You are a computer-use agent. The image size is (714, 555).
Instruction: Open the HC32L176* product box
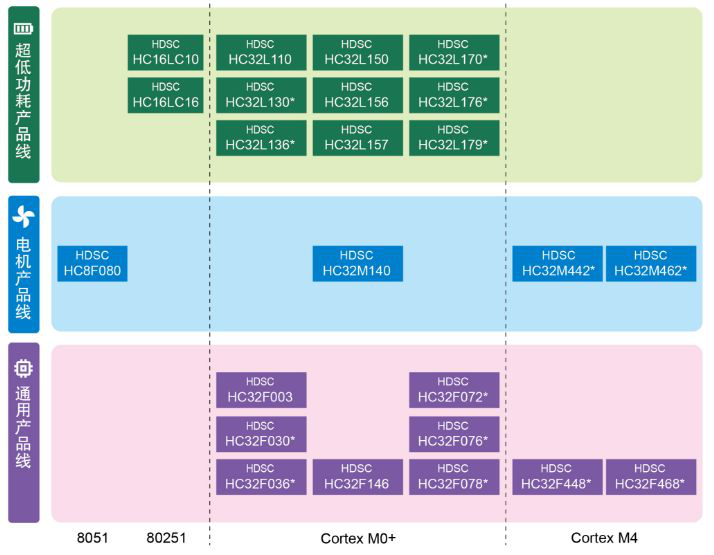(x=454, y=95)
